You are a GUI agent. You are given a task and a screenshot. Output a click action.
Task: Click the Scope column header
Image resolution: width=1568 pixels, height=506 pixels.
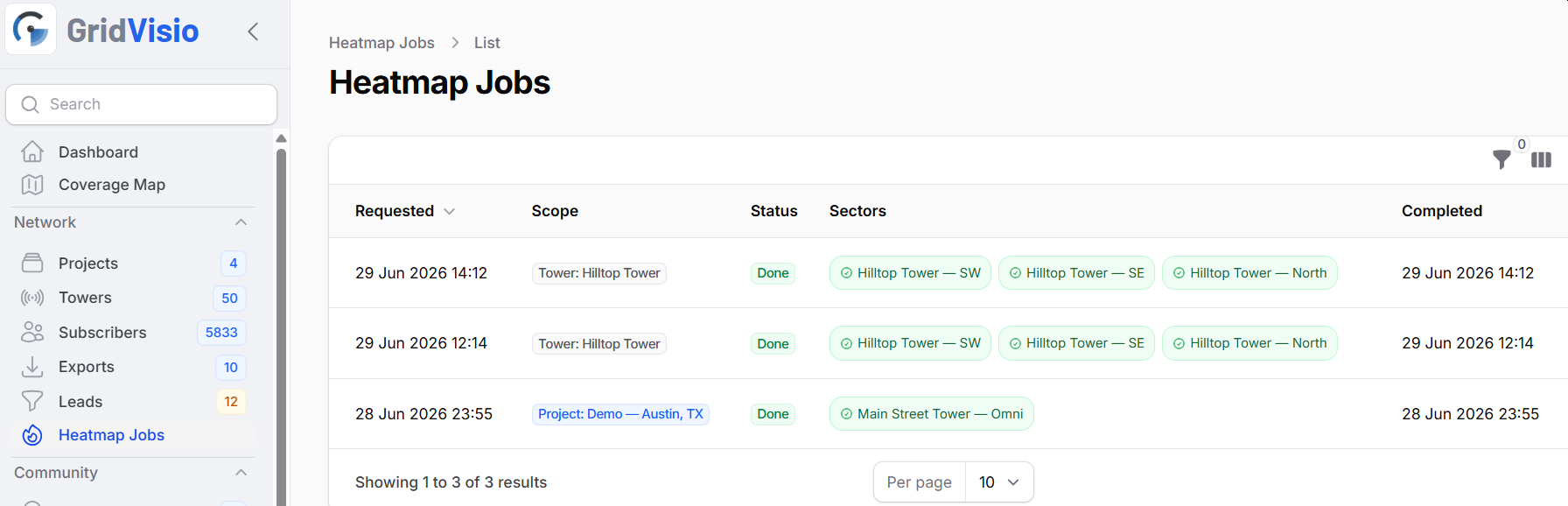pyautogui.click(x=555, y=211)
